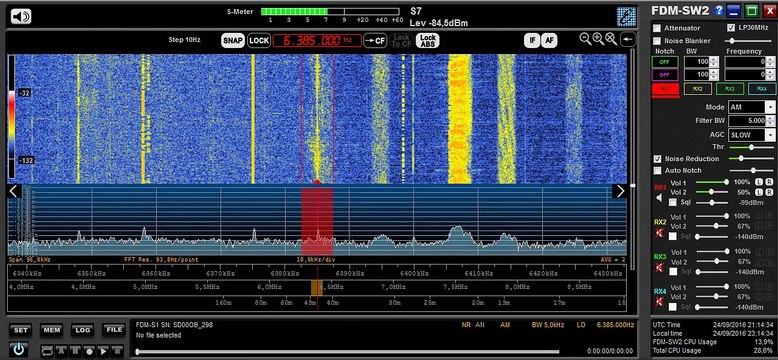Screen dimensions: 778x360
Task: Enable the Attenuator checkbox
Action: (x=657, y=28)
